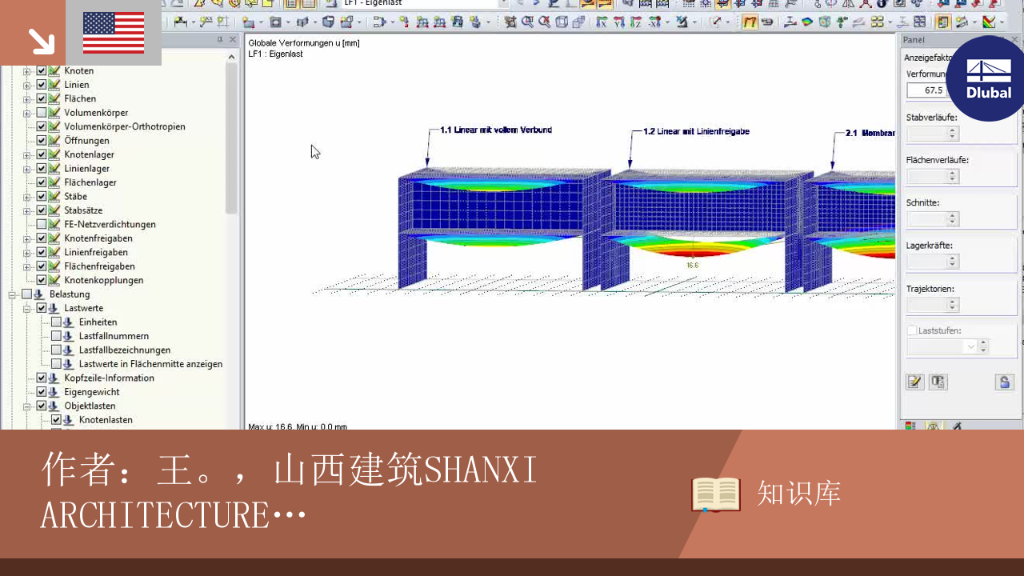Click the wireframe cube display icon
Image resolution: width=1024 pixels, height=576 pixels.
[x=561, y=22]
